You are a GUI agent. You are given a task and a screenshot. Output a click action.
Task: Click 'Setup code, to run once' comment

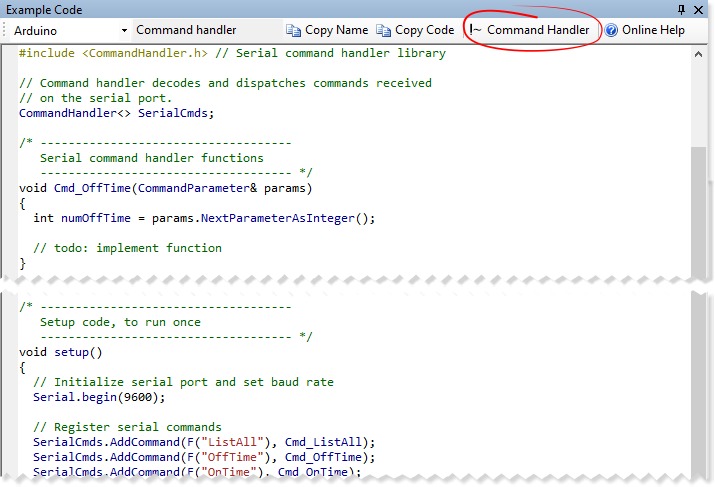click(120, 322)
